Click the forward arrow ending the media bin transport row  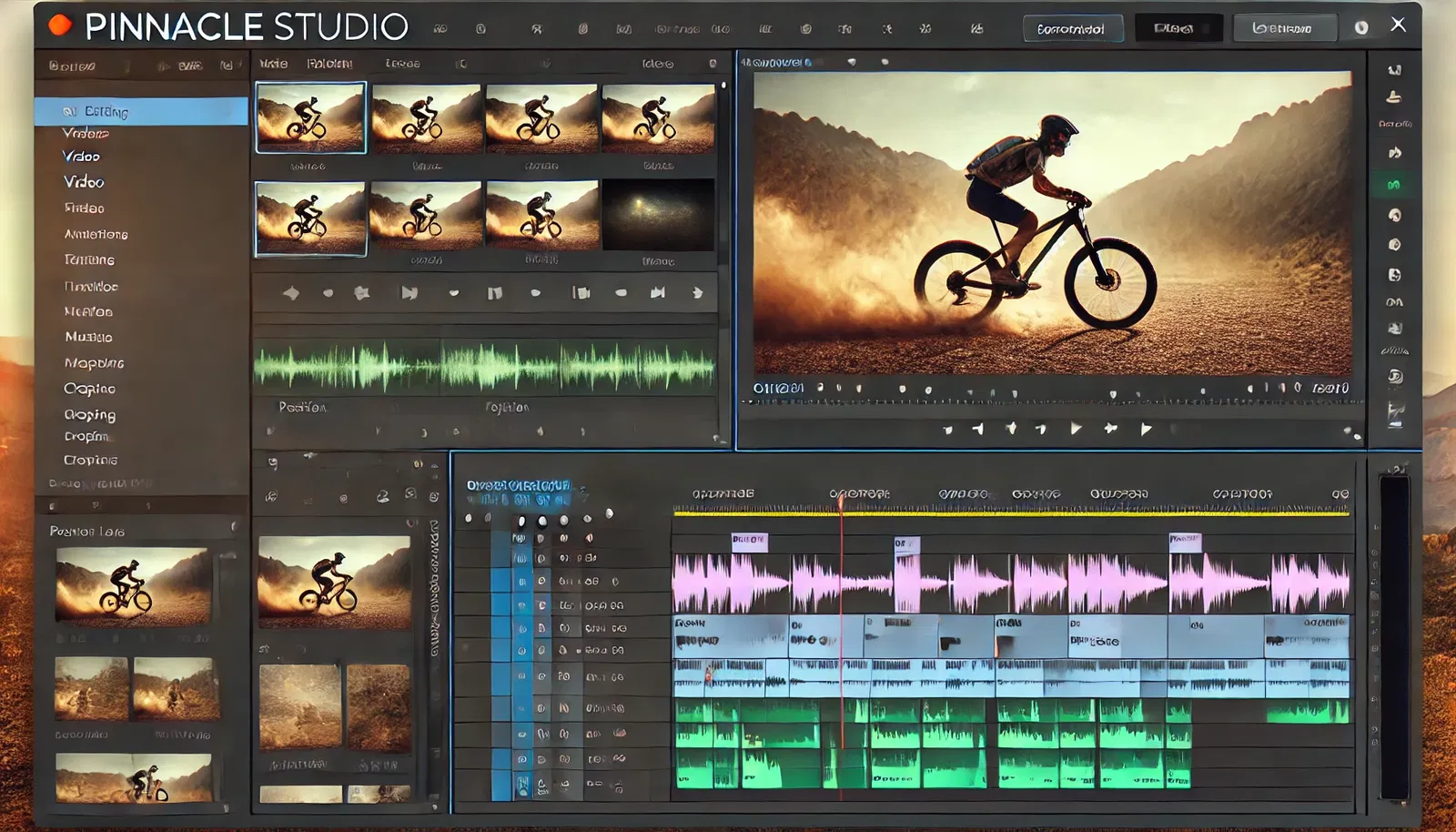coord(698,293)
